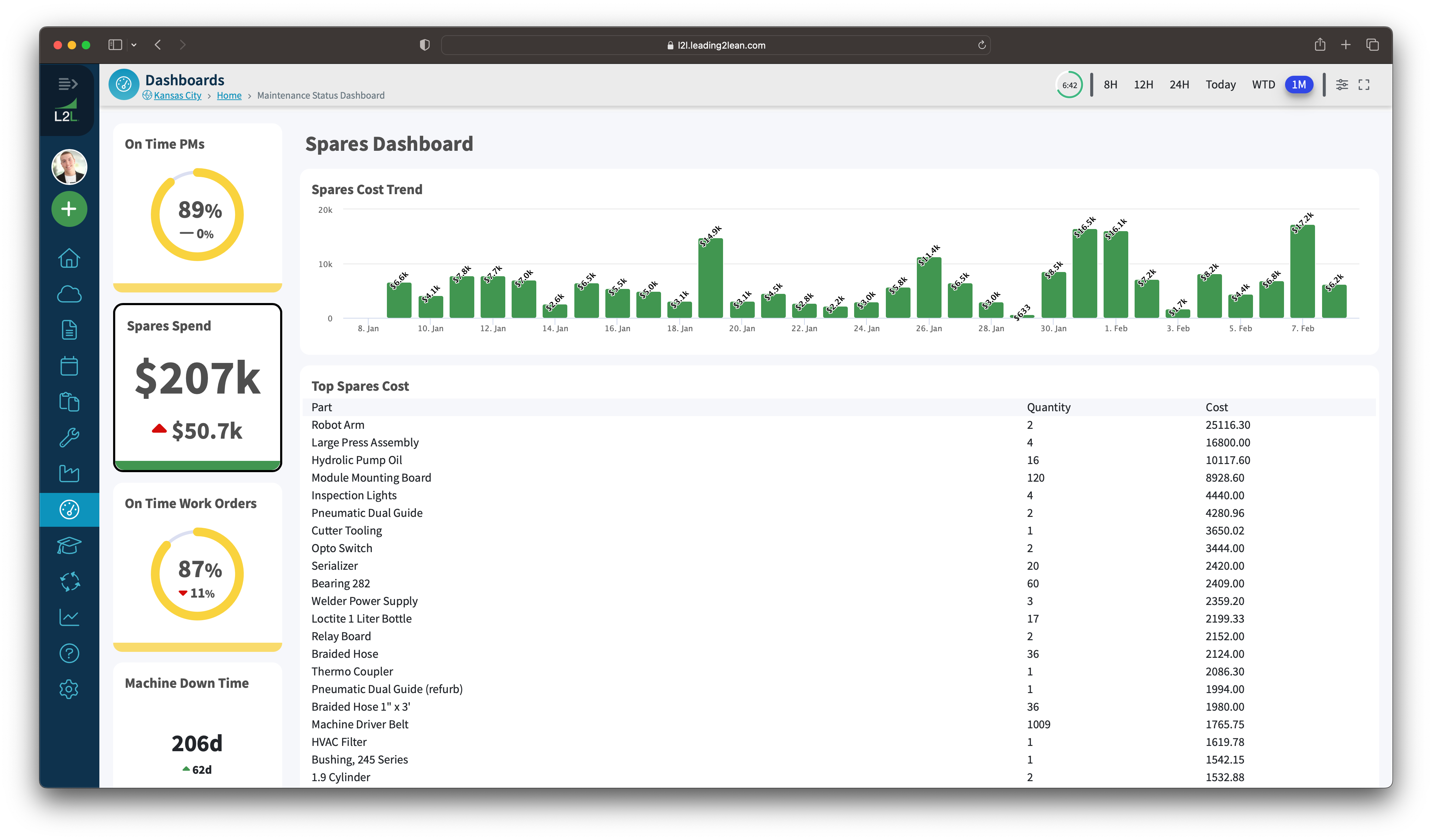
Task: Click Maintenance Status Dashboard breadcrumb text
Action: coord(321,95)
